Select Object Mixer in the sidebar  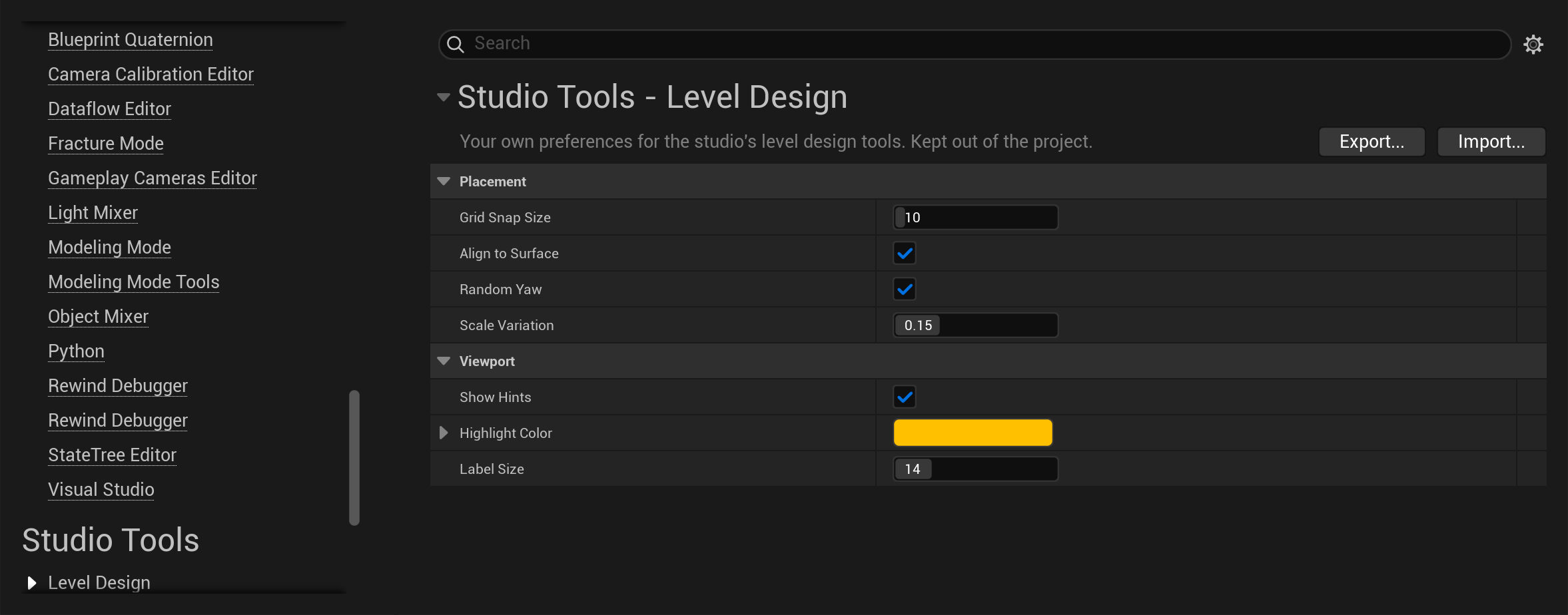pyautogui.click(x=98, y=317)
